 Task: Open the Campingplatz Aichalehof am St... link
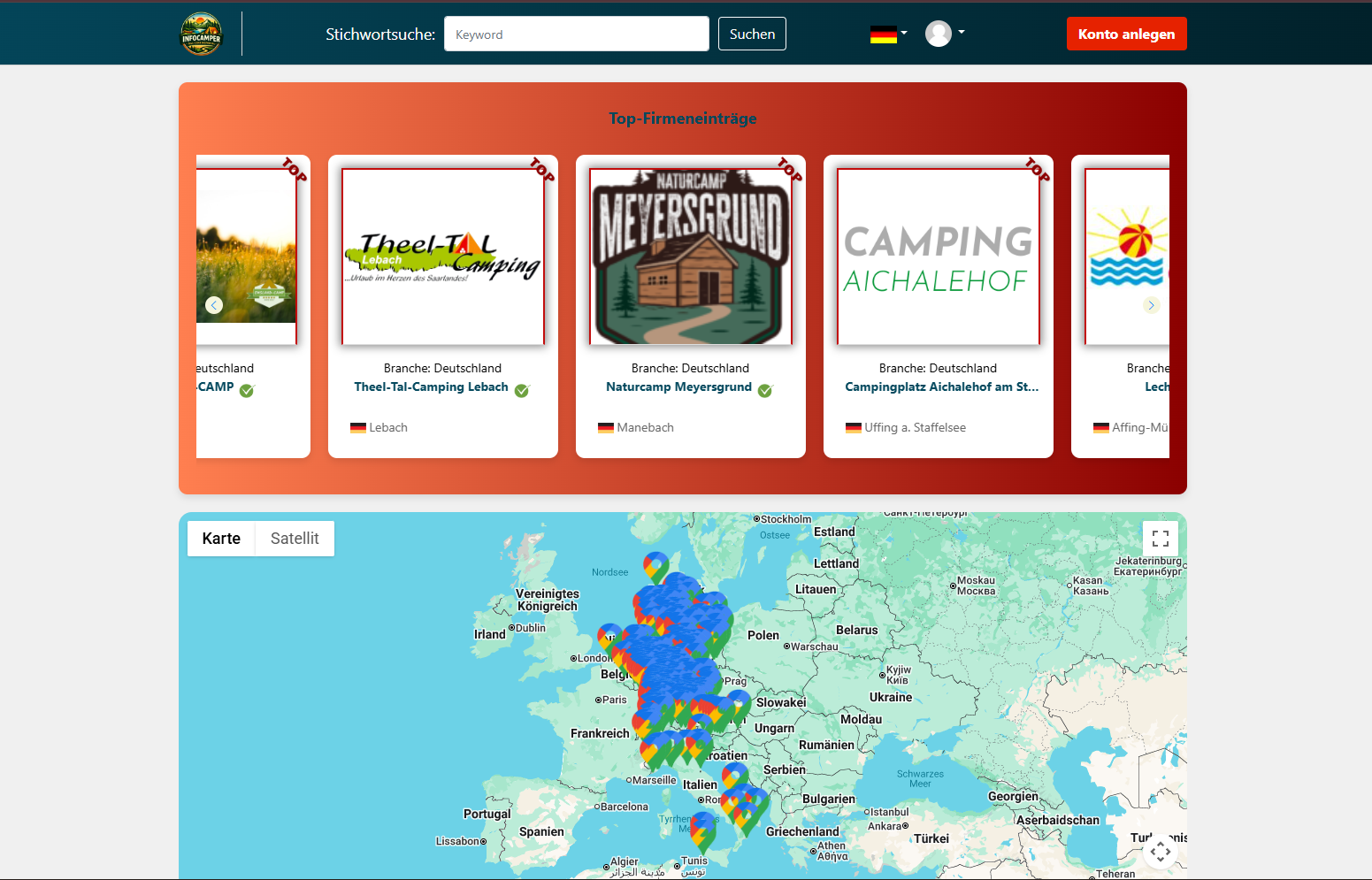tap(941, 386)
